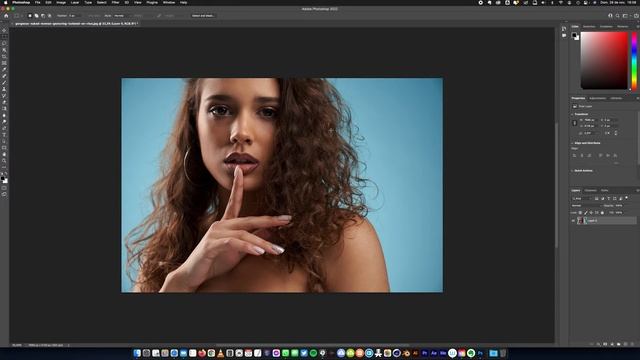Viewport: 640px width, 360px height.
Task: Select the Rectangular Marquee tool
Action: pos(4,37)
